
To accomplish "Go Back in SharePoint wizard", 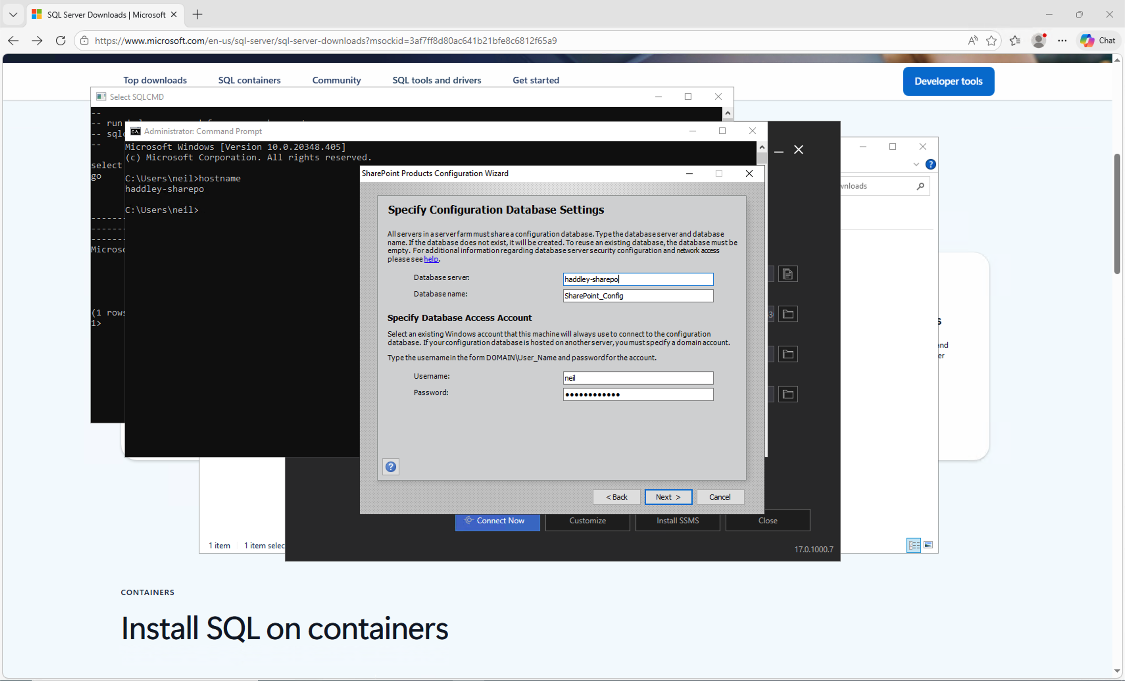I will tap(616, 497).
